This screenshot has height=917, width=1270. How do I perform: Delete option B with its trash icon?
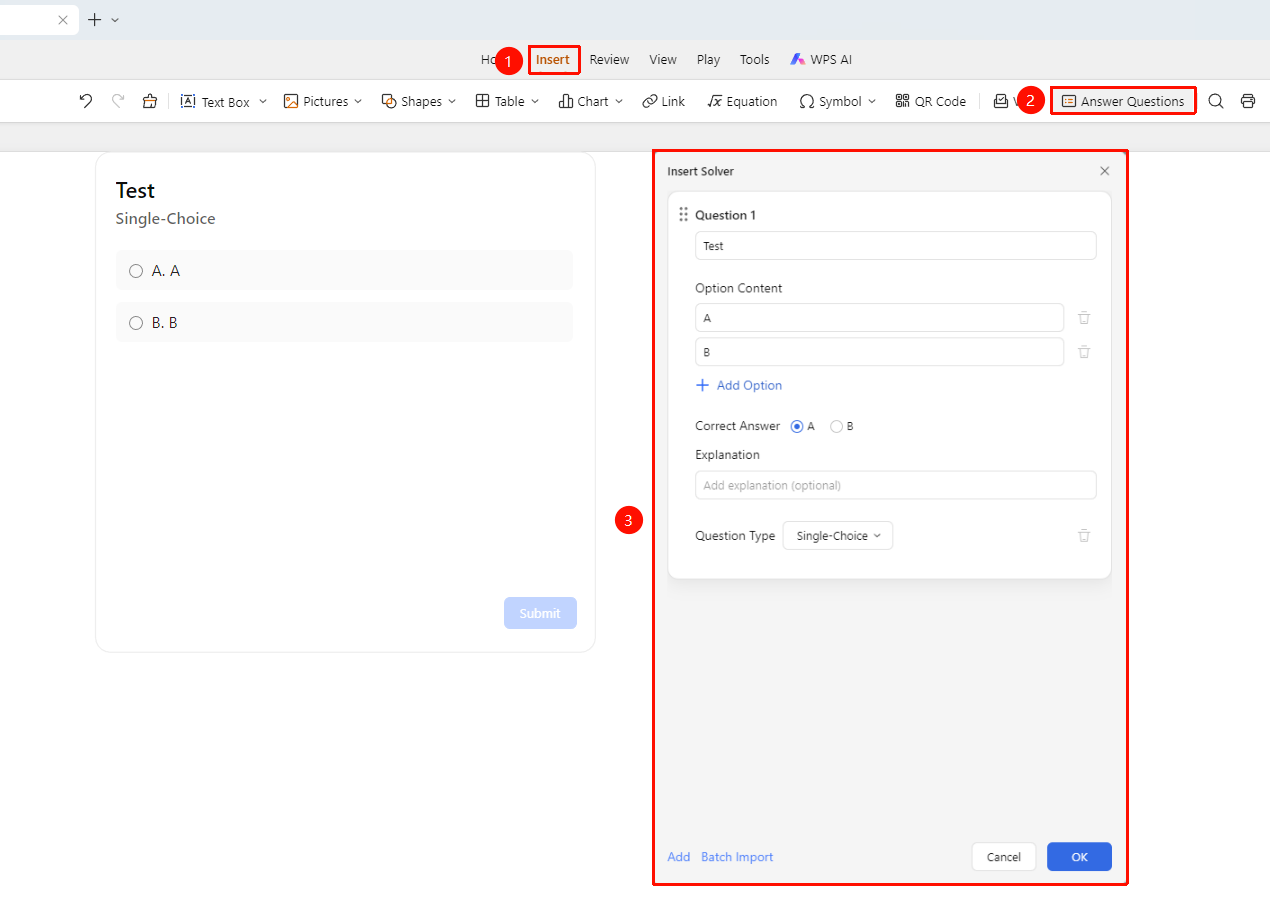[1084, 352]
